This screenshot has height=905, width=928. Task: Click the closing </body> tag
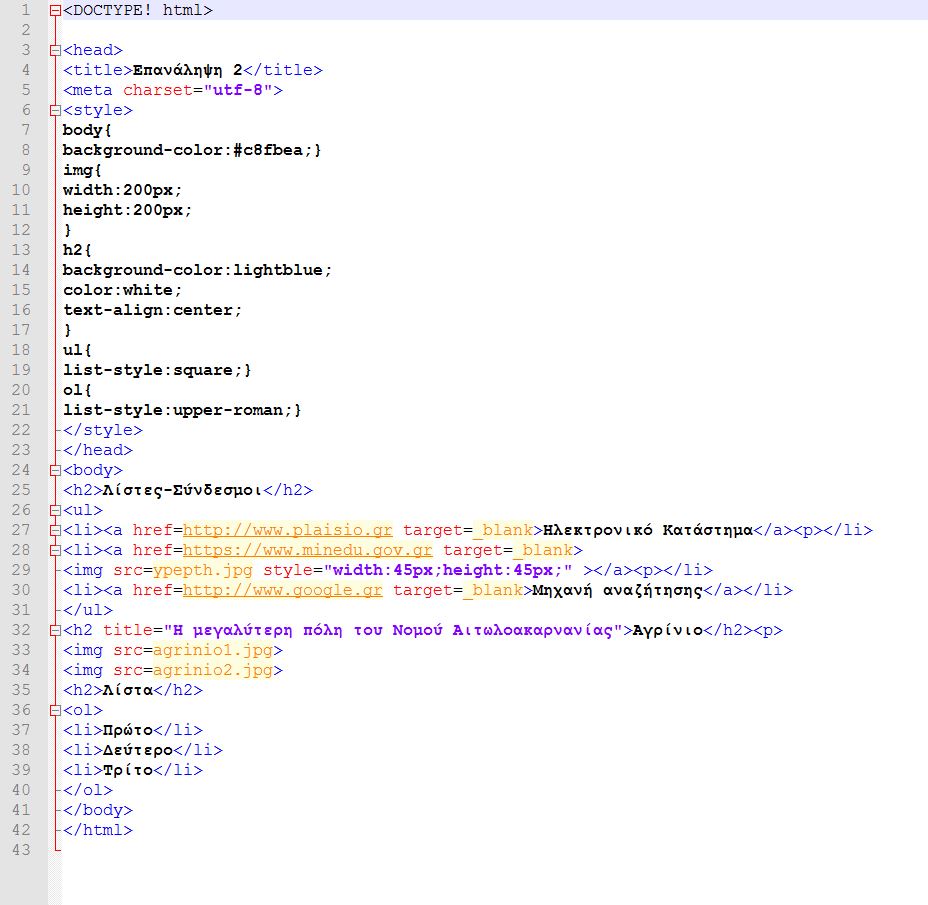tap(98, 810)
